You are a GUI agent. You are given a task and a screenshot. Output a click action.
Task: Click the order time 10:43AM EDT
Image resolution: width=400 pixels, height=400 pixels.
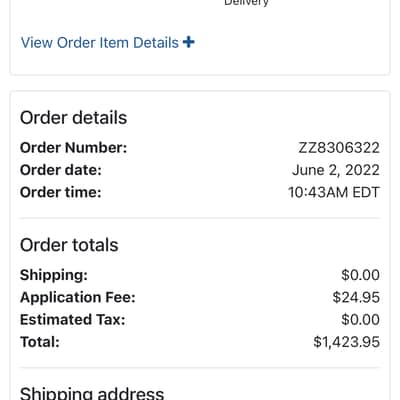coord(334,192)
